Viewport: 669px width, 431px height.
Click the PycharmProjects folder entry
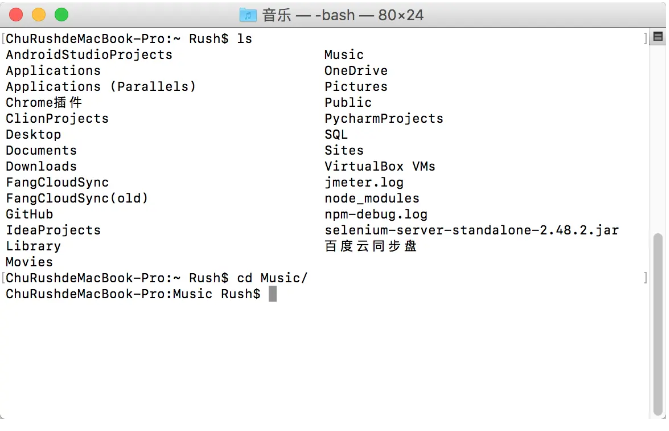point(384,118)
